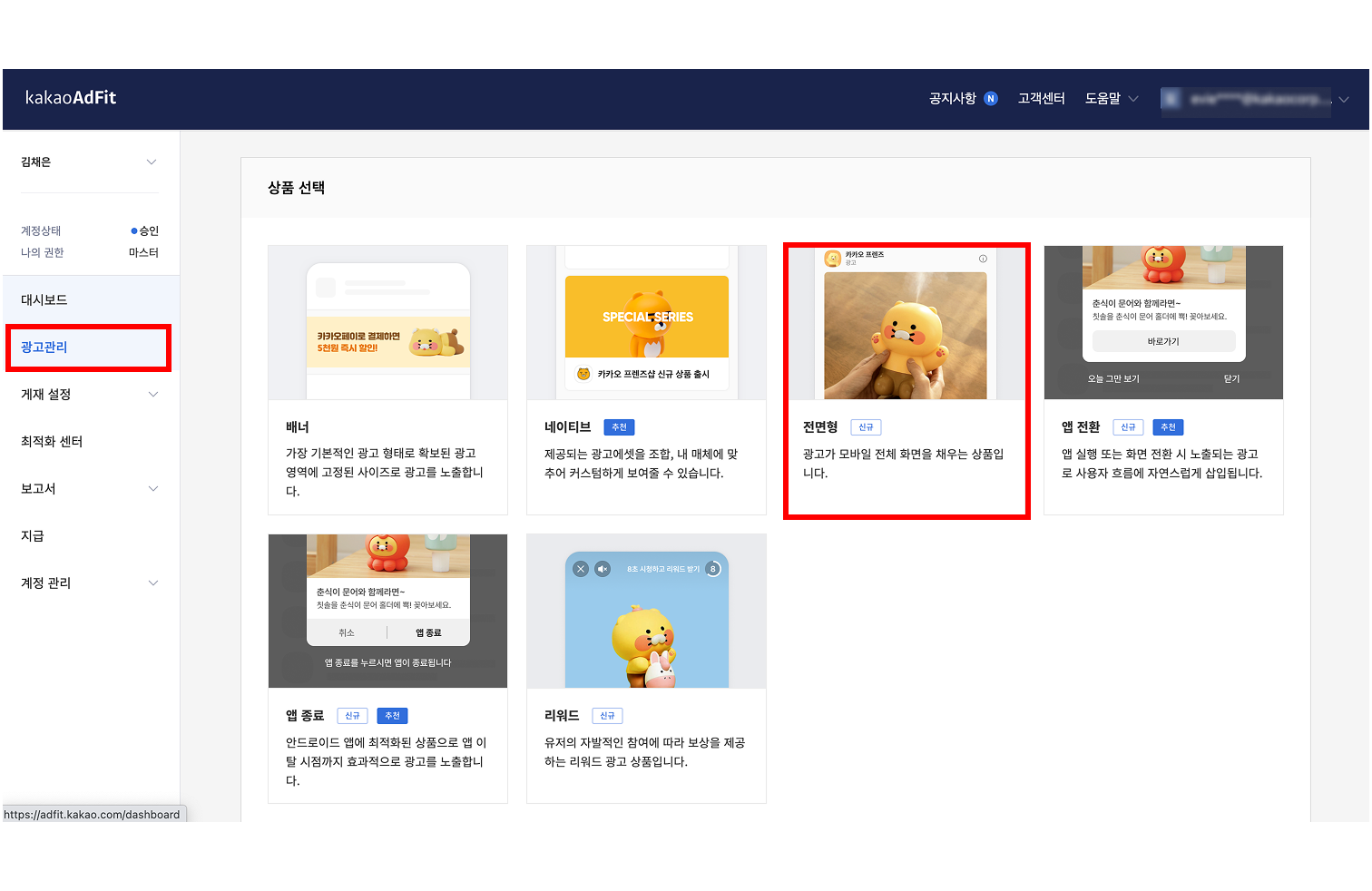
Task: Click the account avatar icon in header
Action: pyautogui.click(x=1172, y=99)
